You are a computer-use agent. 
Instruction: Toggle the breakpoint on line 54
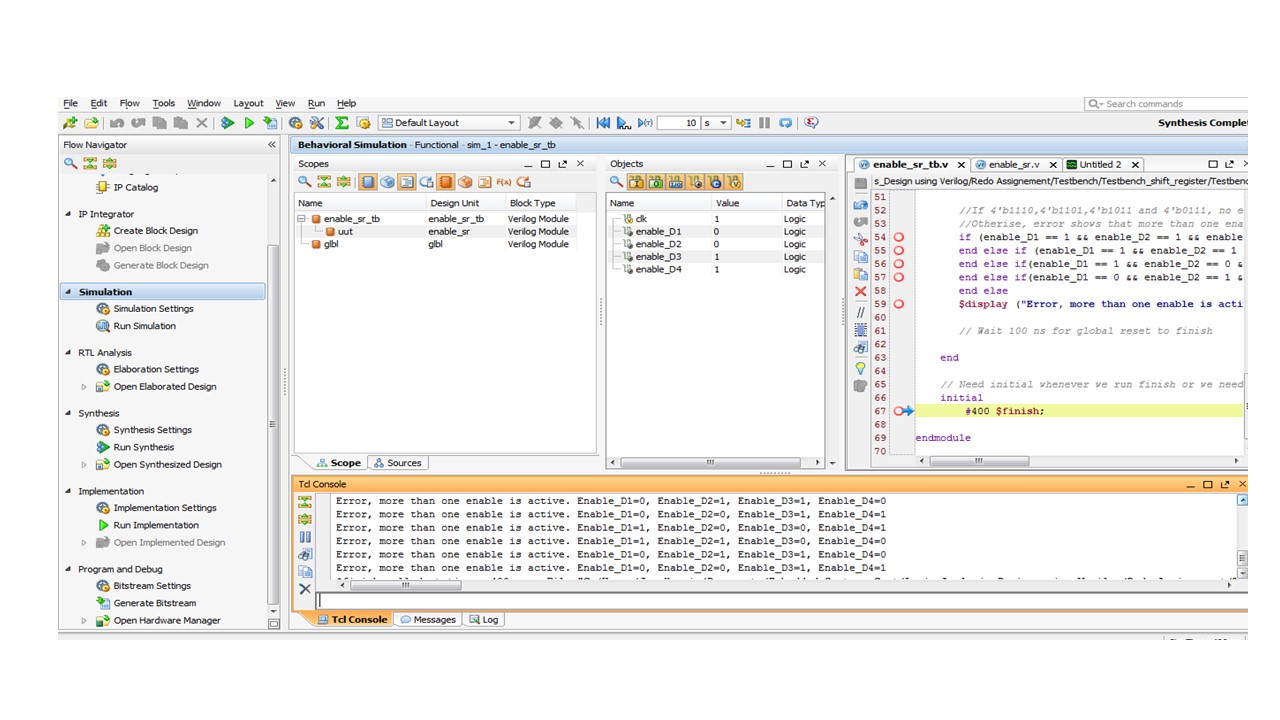pos(899,237)
